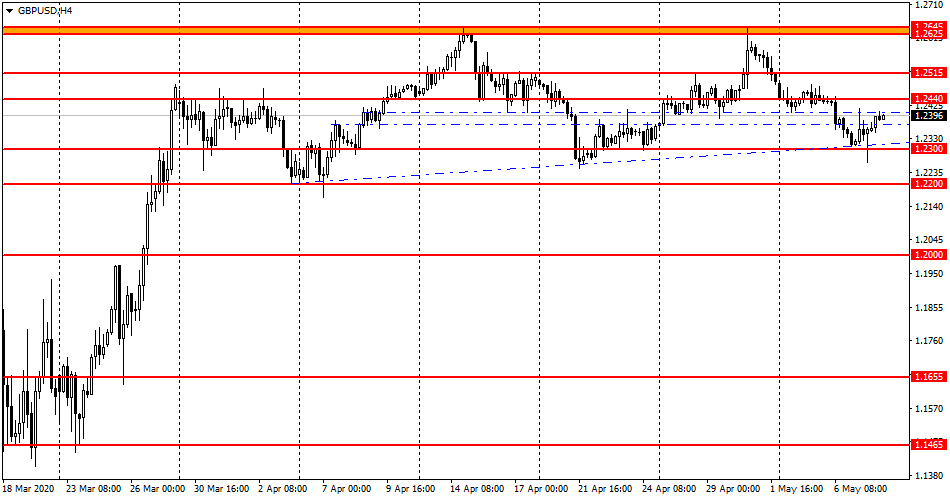The width and height of the screenshot is (950, 500).
Task: Select the 1.2625 red price label
Action: pos(929,34)
